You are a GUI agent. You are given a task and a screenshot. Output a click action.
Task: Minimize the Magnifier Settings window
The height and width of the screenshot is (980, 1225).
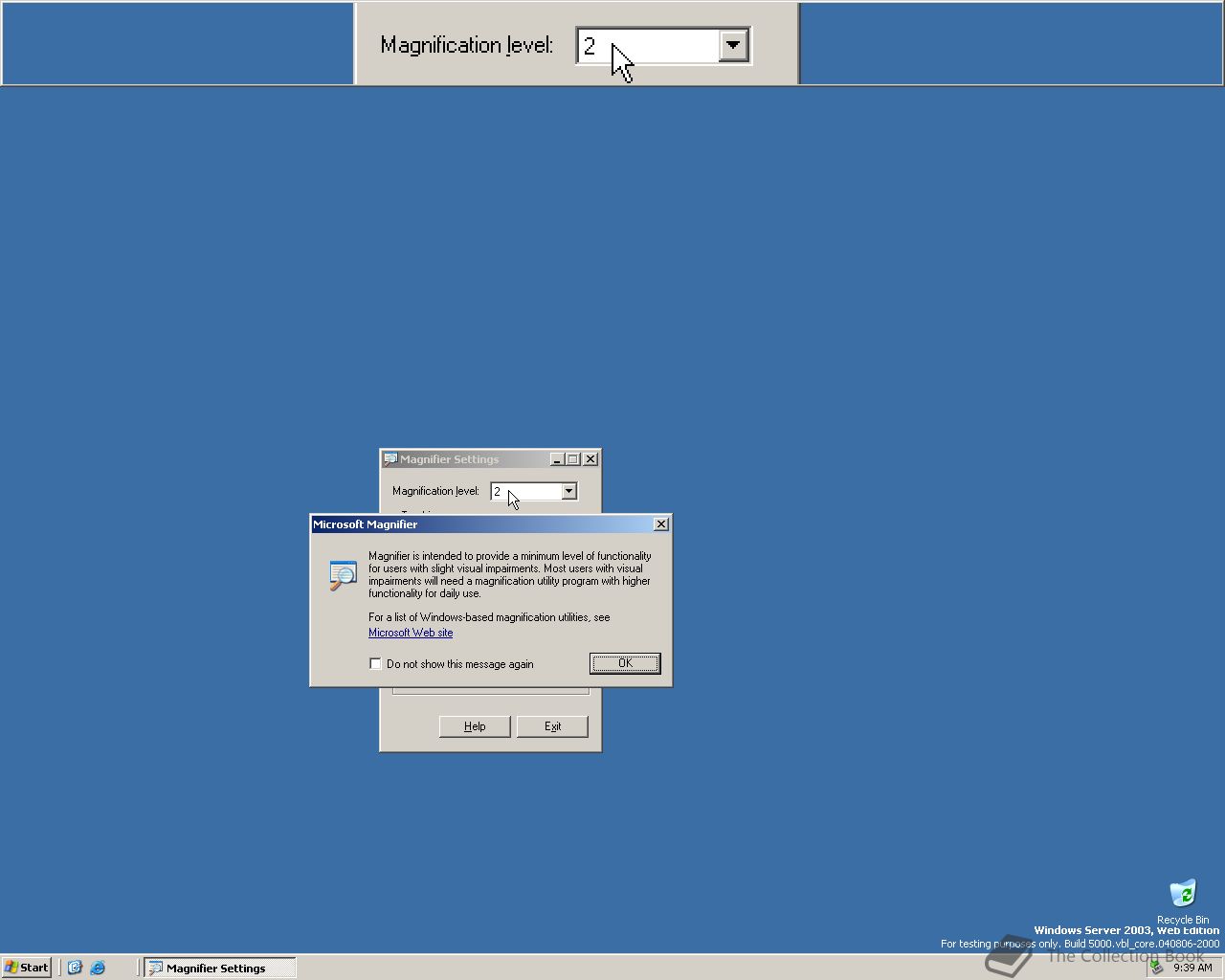[557, 459]
